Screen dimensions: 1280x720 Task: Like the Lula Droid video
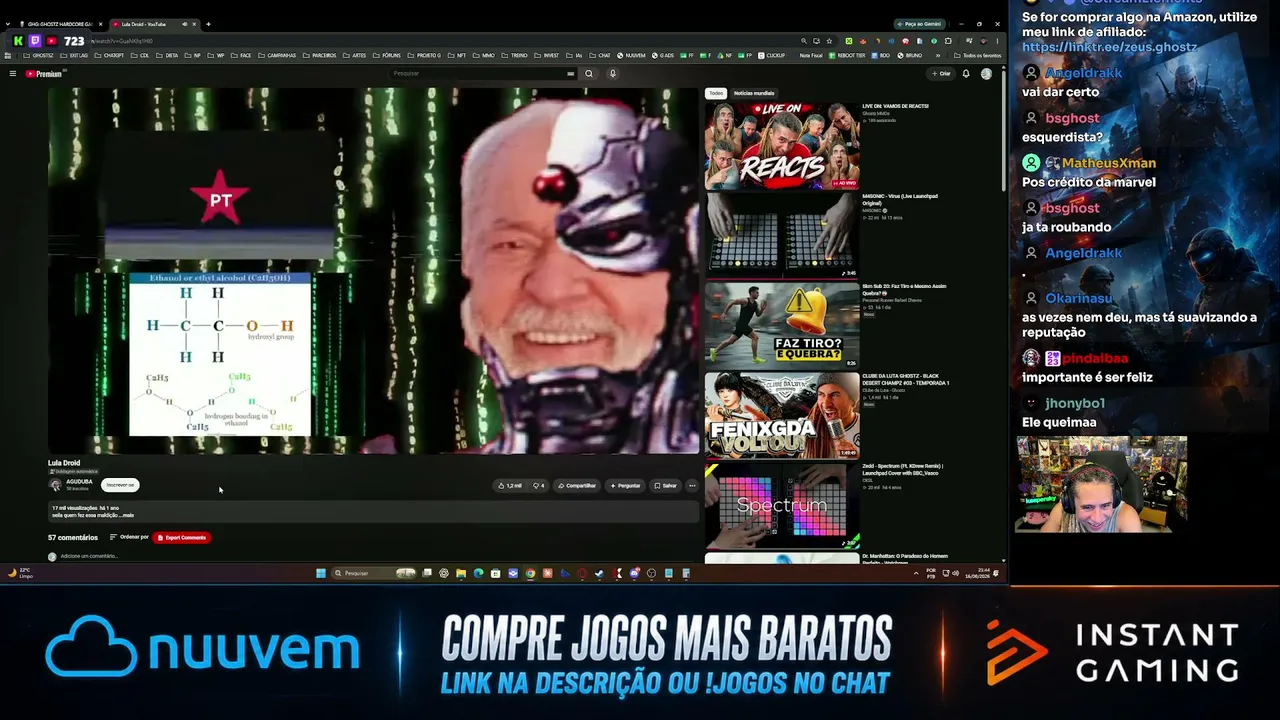pyautogui.click(x=510, y=485)
